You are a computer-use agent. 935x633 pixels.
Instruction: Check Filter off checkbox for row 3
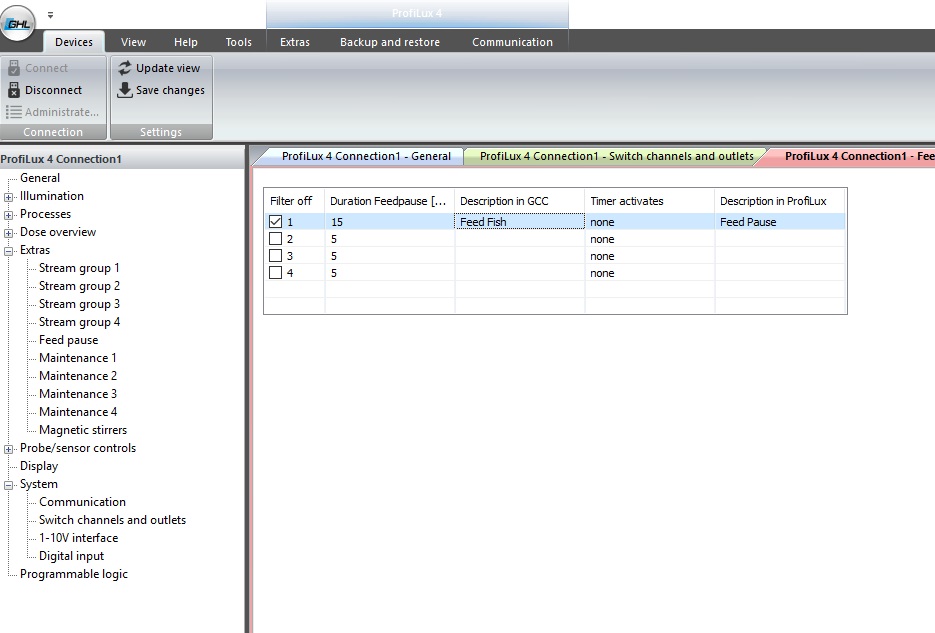click(275, 256)
